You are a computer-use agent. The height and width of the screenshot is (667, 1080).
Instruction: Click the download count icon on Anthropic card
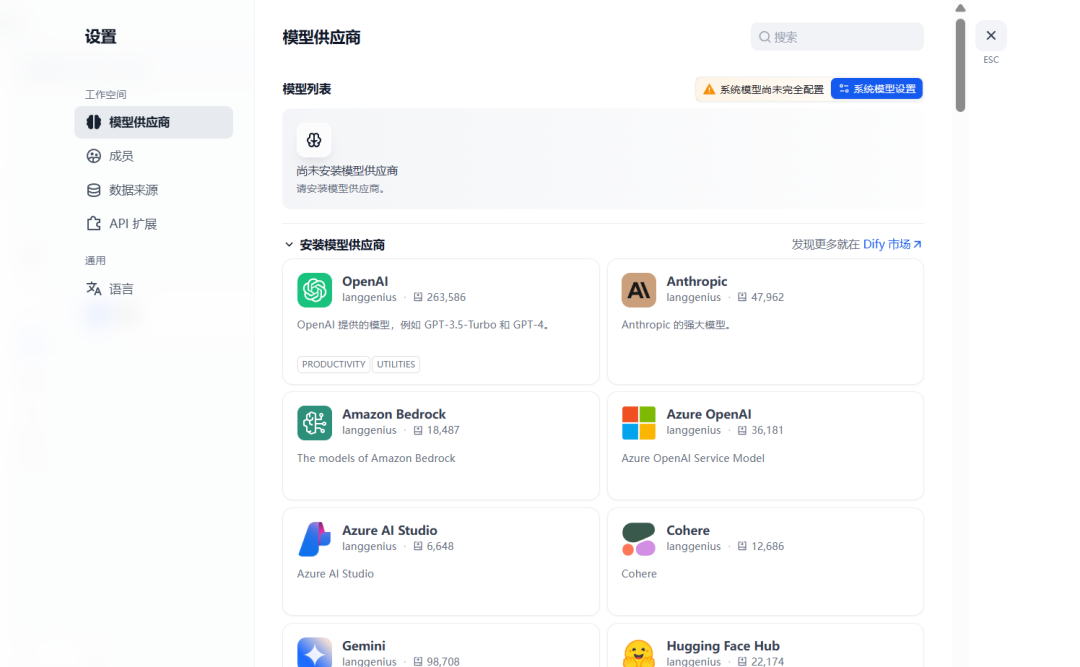tap(742, 297)
